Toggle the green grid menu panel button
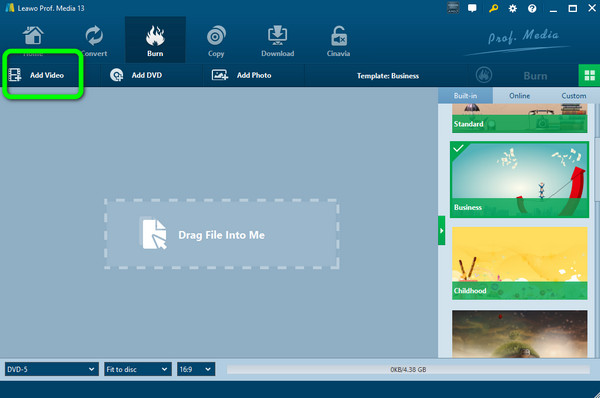Image resolution: width=600 pixels, height=398 pixels. coord(589,75)
